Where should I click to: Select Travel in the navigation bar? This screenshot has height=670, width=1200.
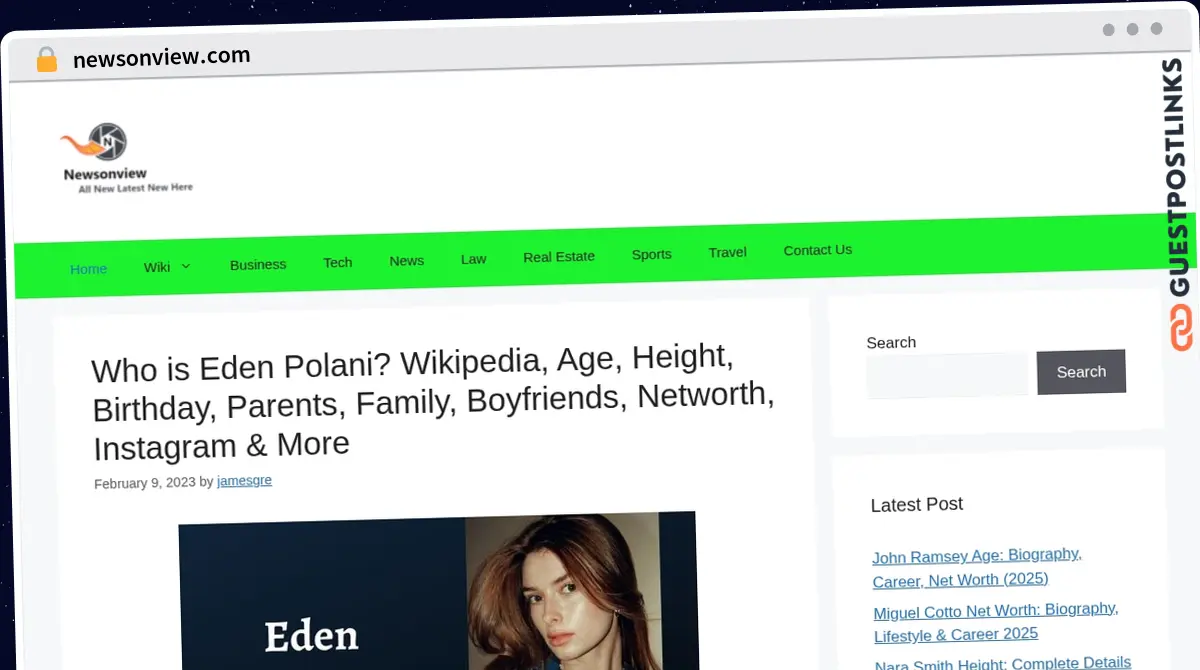tap(727, 252)
